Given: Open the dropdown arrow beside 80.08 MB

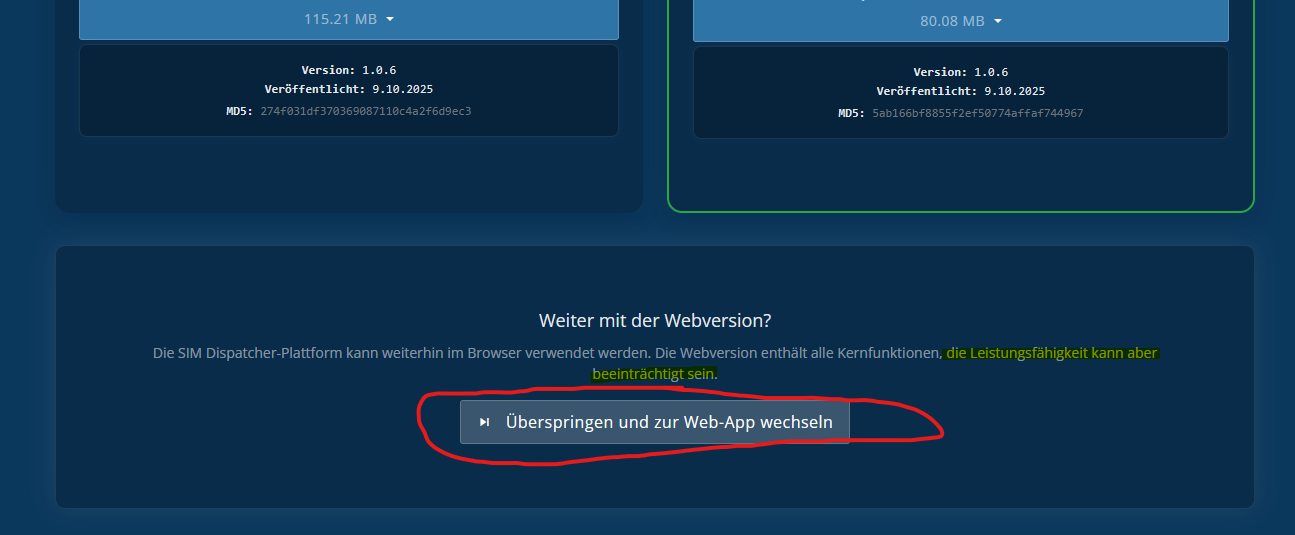Looking at the screenshot, I should click(998, 21).
